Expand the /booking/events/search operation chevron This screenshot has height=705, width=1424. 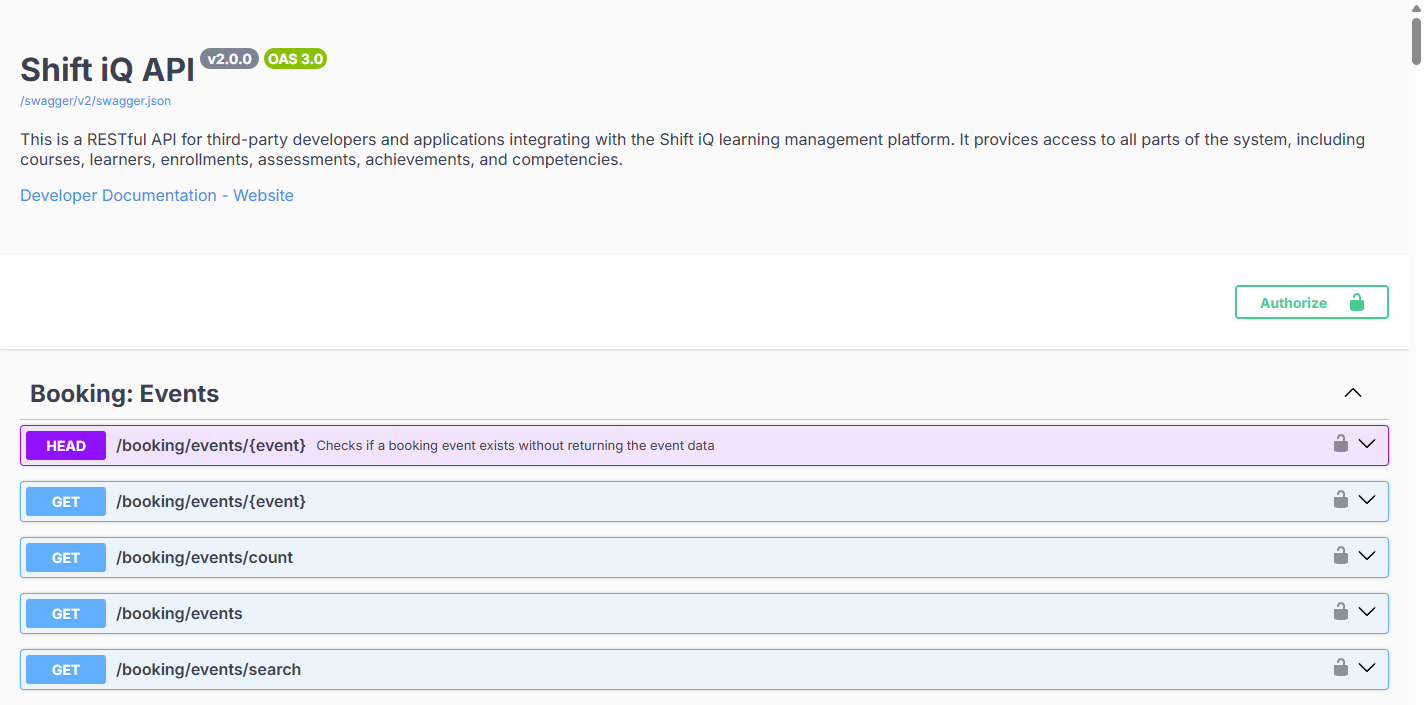pos(1367,667)
